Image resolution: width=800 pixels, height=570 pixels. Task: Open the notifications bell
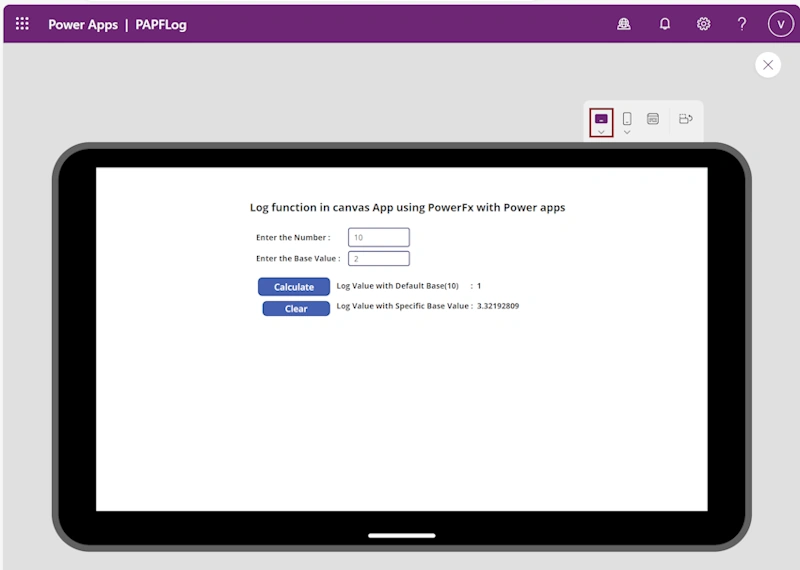(x=664, y=24)
